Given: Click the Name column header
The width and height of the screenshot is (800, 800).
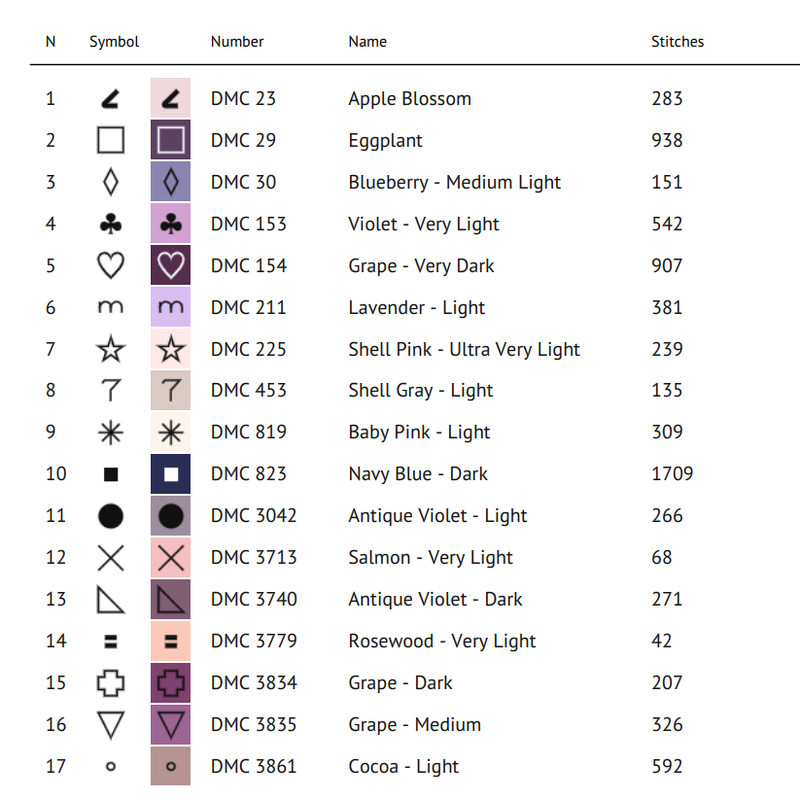Looking at the screenshot, I should point(367,42).
